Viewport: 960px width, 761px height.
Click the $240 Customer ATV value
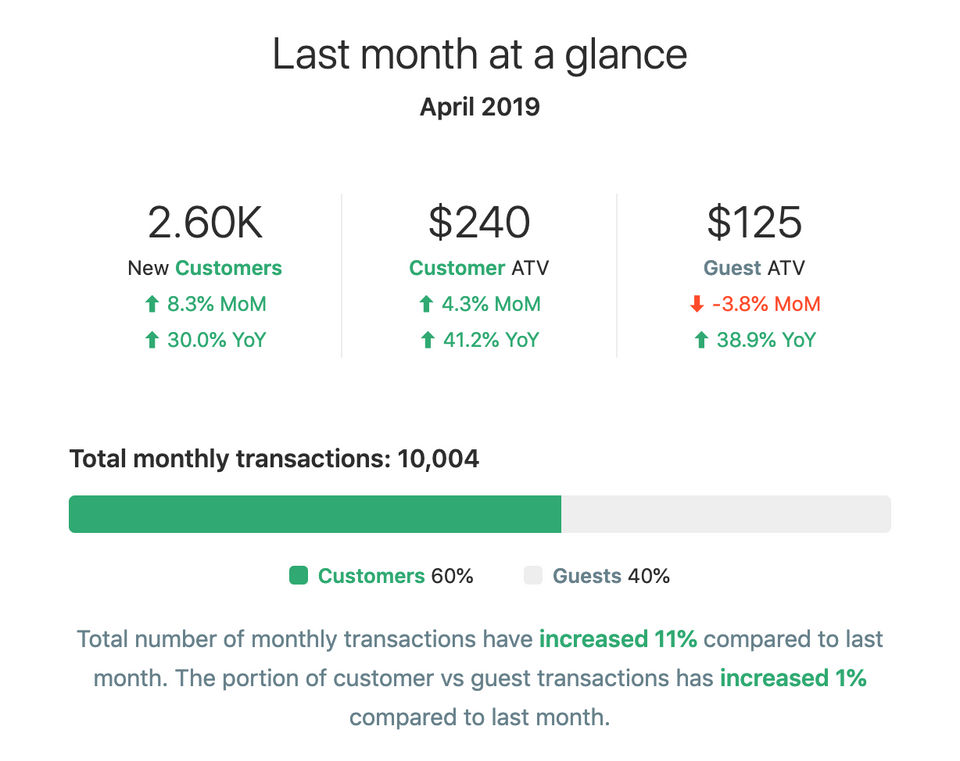(x=479, y=222)
